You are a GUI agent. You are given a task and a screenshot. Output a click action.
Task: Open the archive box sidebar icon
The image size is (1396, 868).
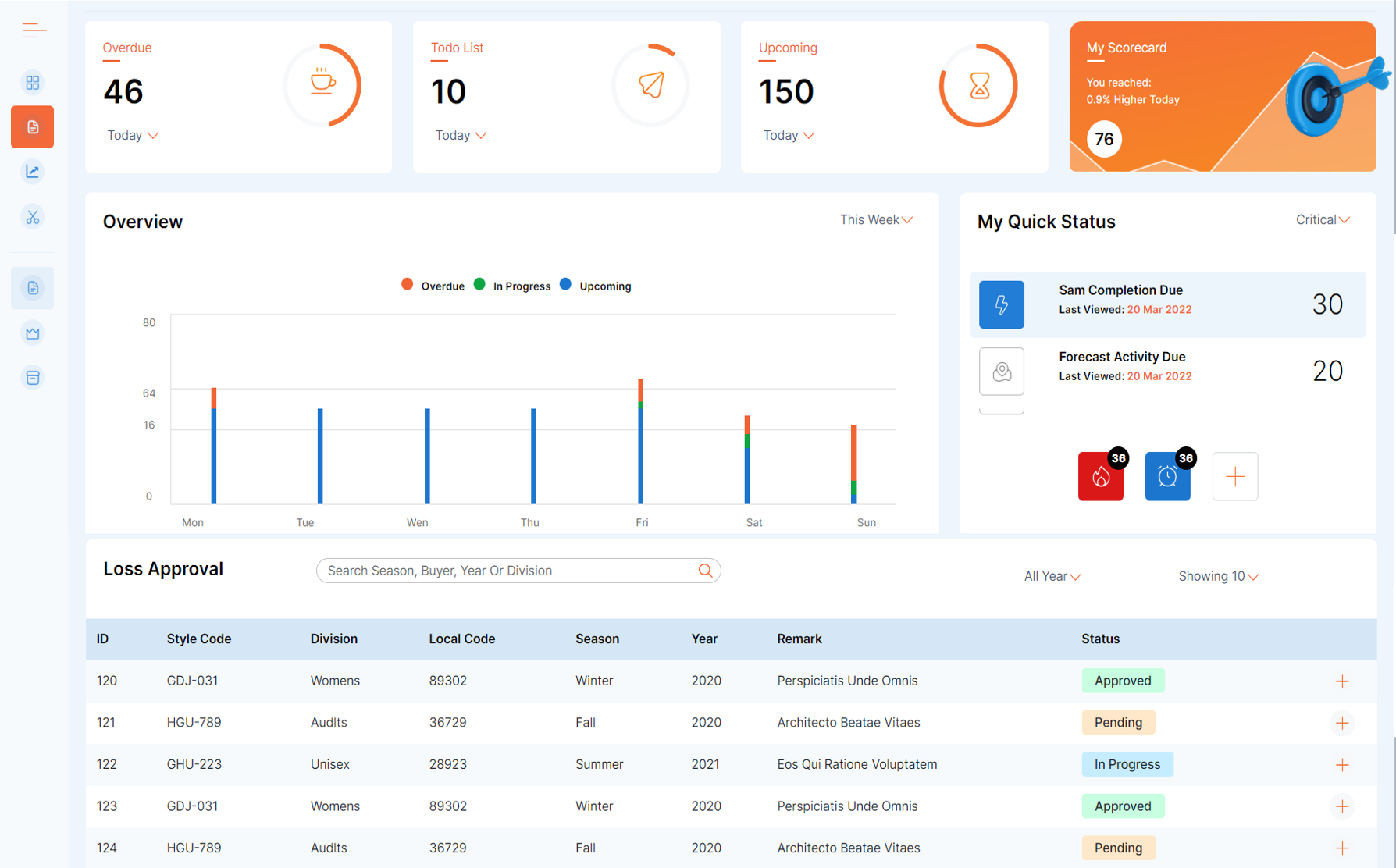click(33, 378)
